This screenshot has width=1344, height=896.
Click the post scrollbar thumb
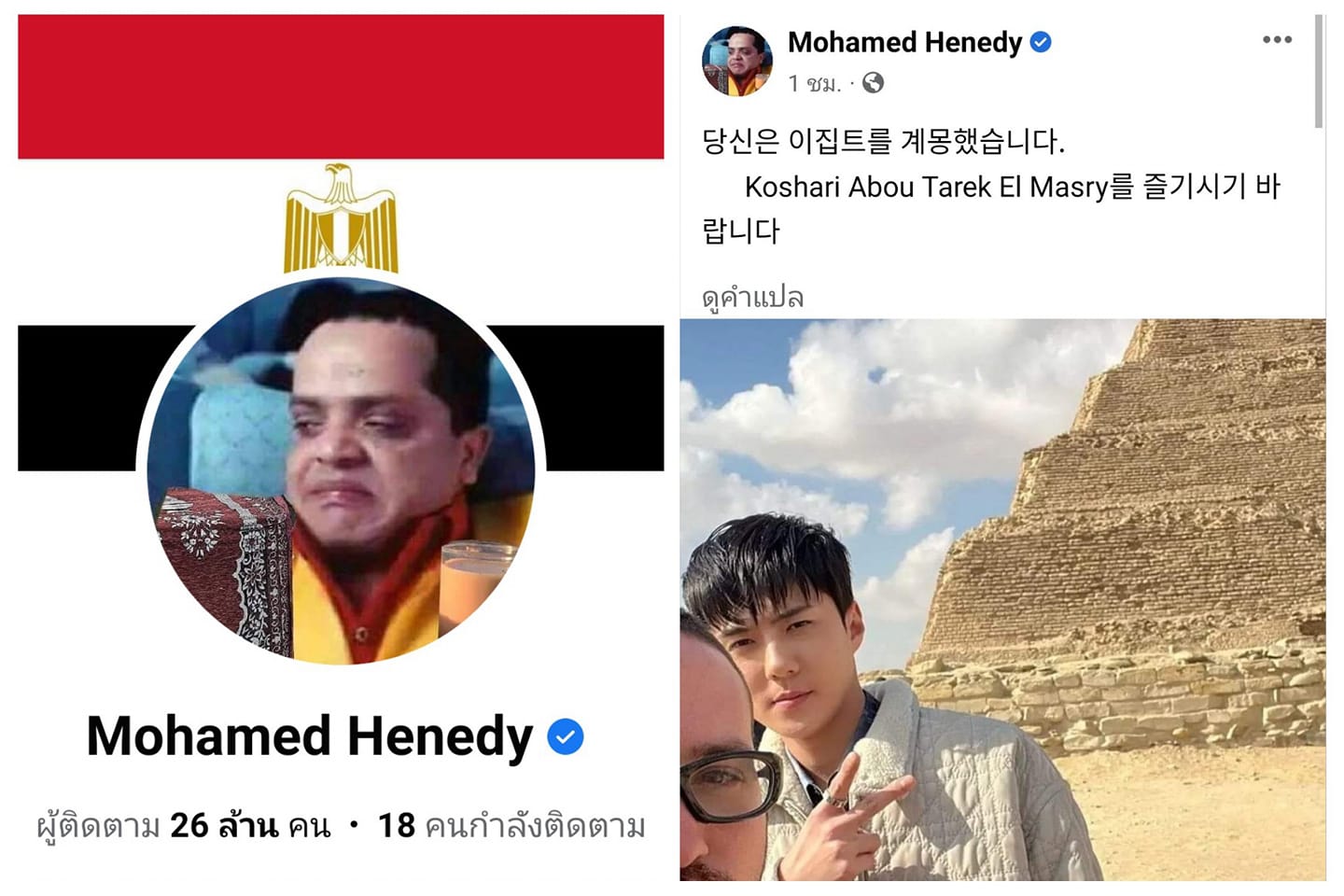[1319, 71]
